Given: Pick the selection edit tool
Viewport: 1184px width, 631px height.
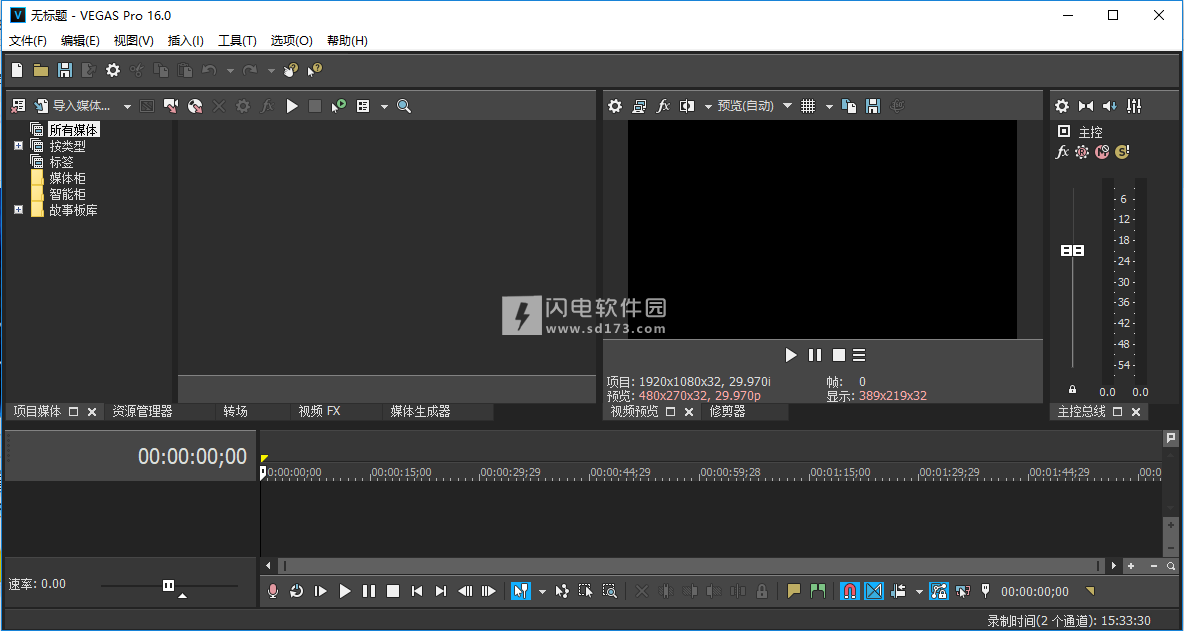Looking at the screenshot, I should click(x=585, y=591).
